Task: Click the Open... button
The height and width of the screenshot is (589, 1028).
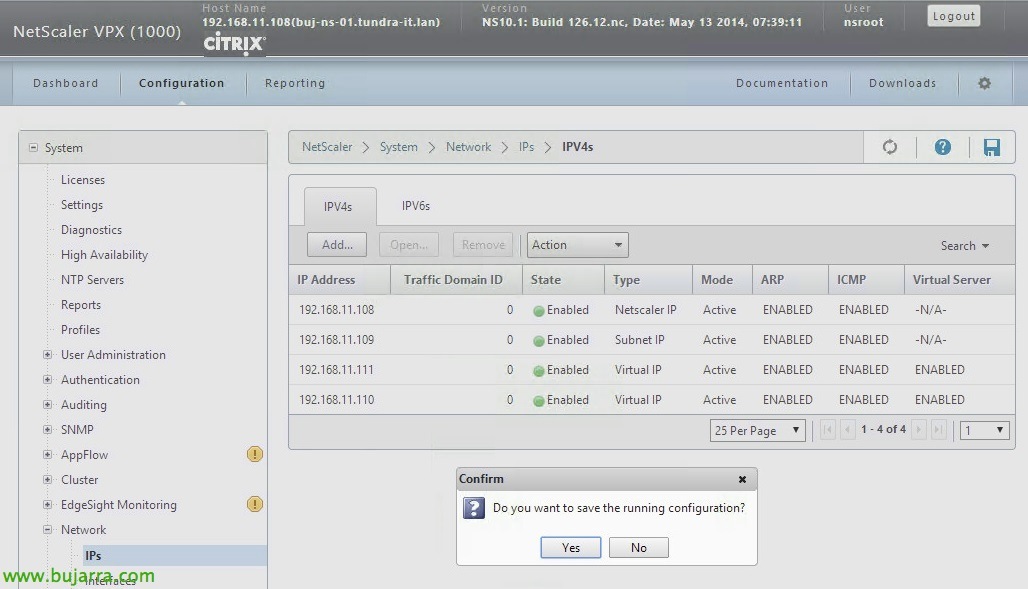Action: click(x=409, y=245)
